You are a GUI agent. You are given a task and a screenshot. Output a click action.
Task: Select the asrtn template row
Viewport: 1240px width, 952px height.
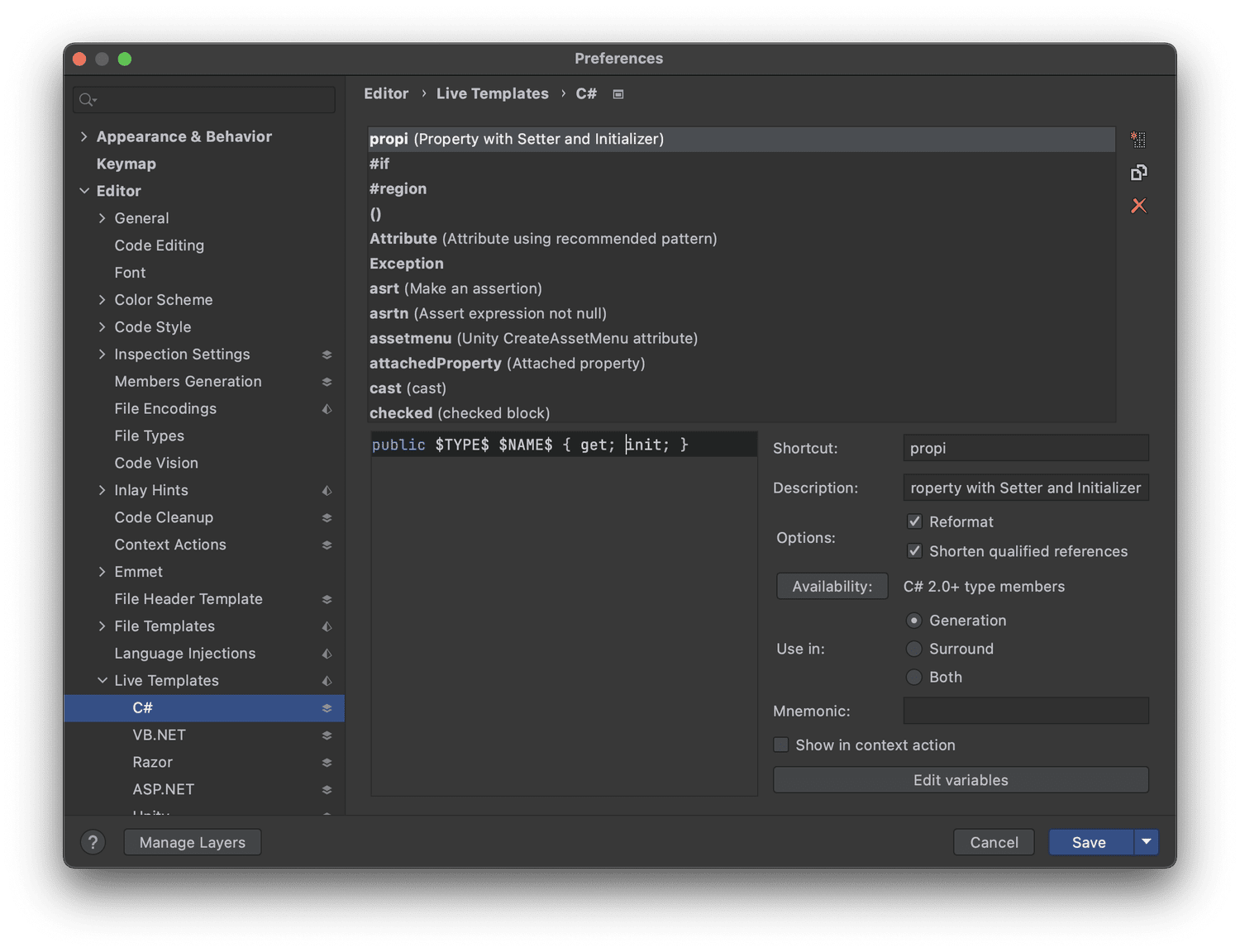(742, 313)
